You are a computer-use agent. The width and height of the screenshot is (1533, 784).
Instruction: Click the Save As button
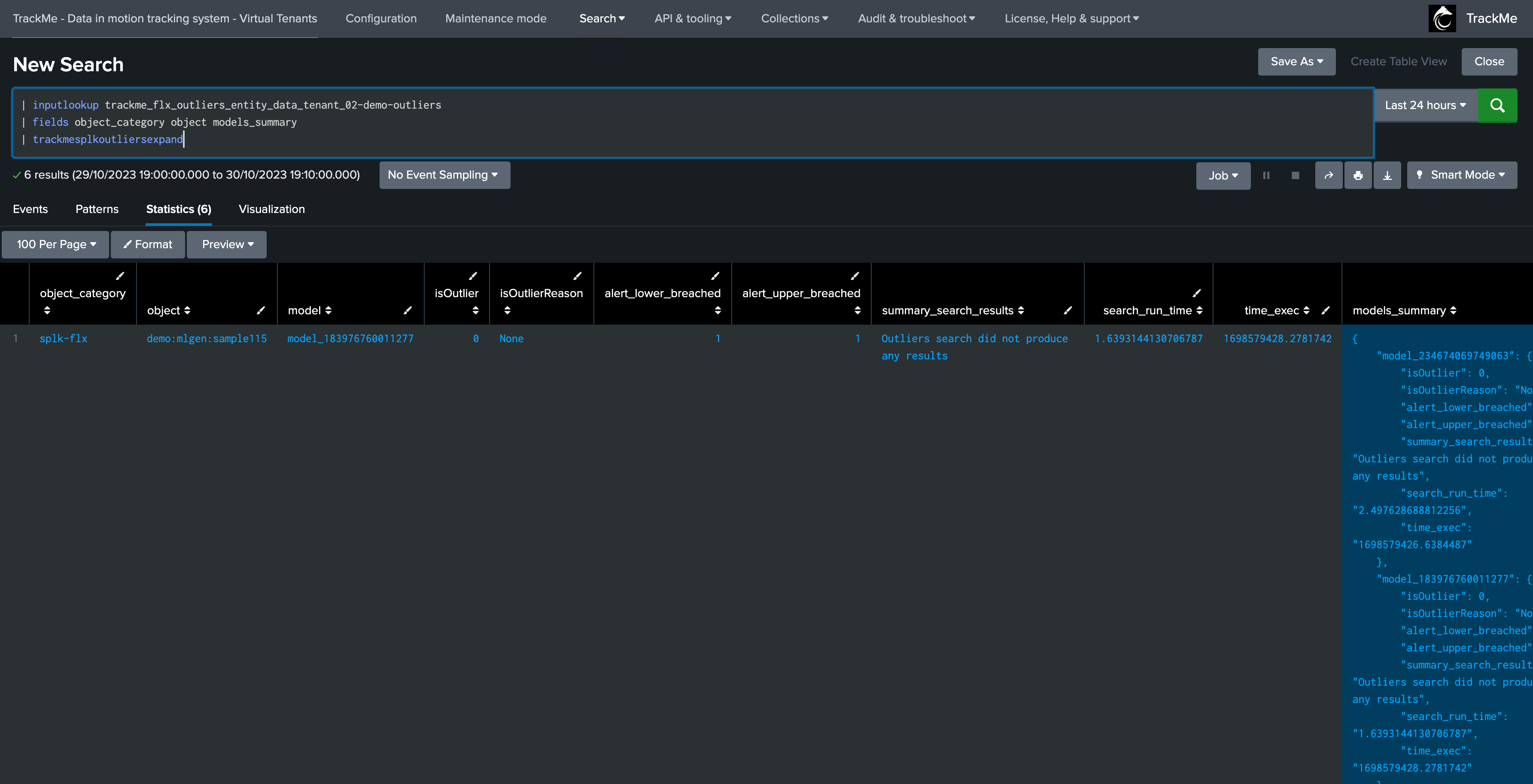pyautogui.click(x=1296, y=62)
